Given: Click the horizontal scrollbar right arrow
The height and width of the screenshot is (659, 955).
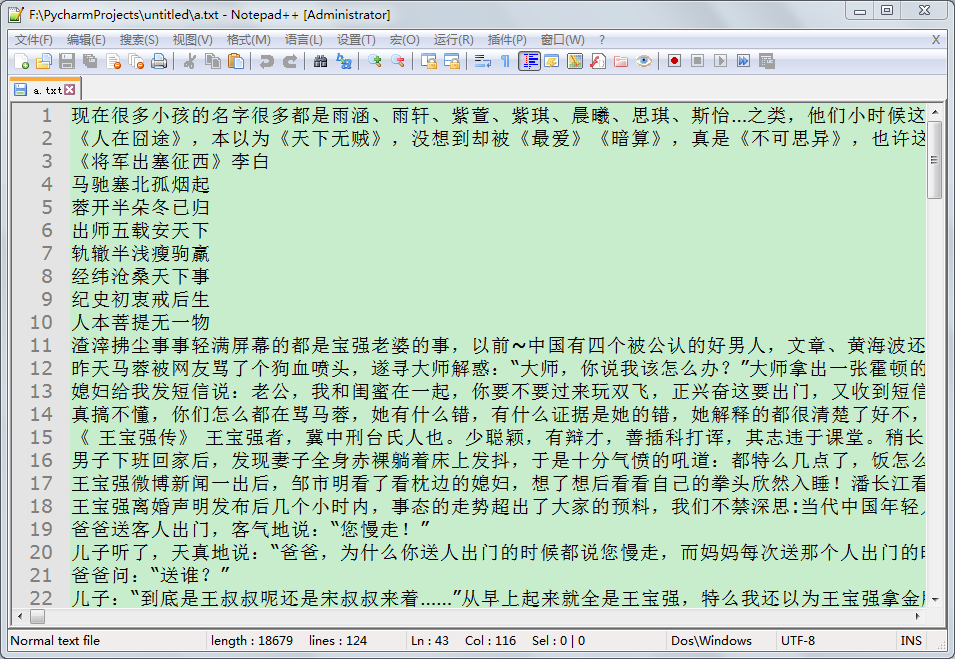Looking at the screenshot, I should click(918, 616).
